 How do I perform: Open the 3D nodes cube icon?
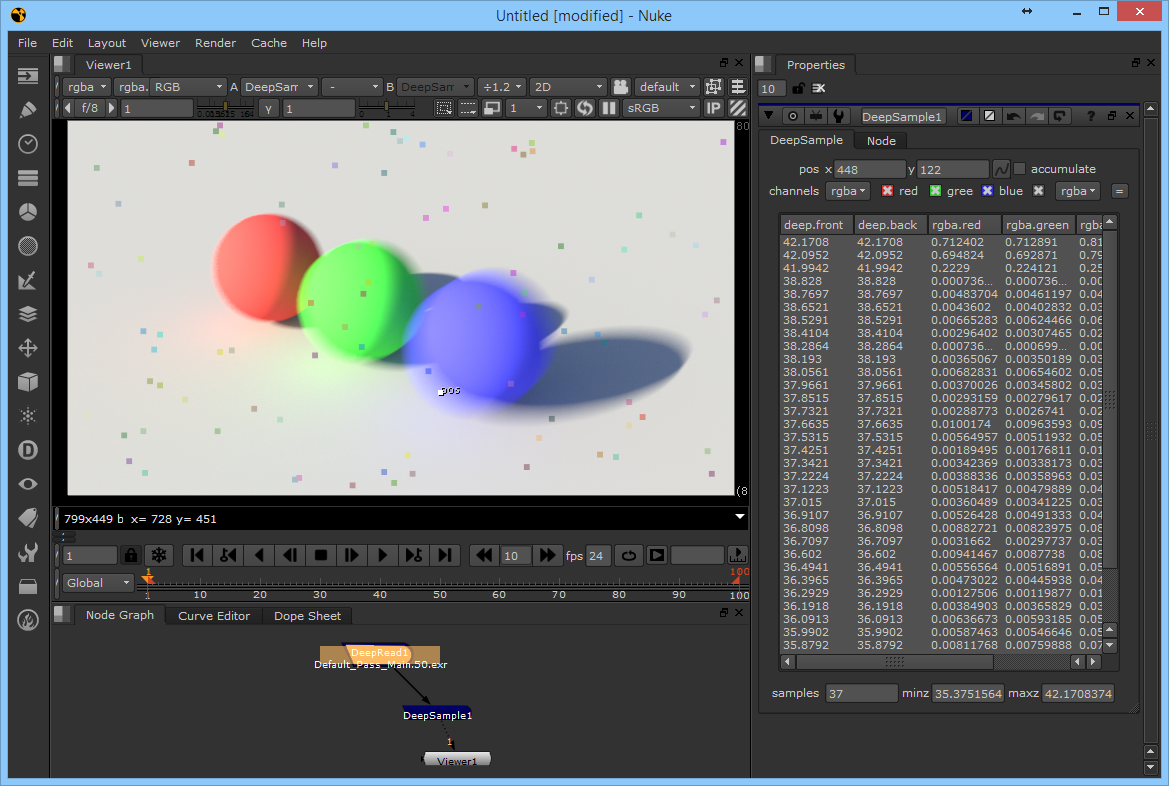(28, 382)
